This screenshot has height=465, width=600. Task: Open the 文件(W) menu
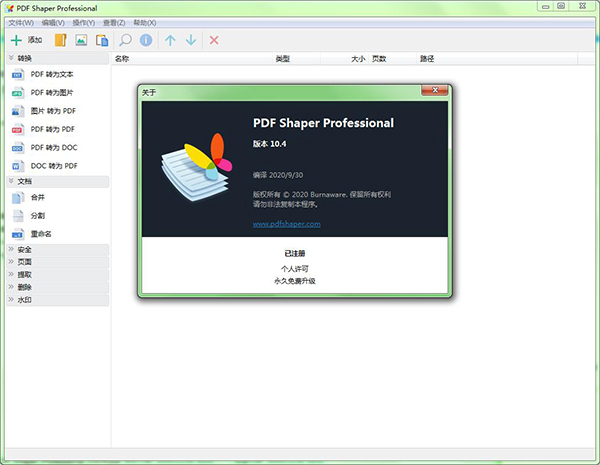21,23
